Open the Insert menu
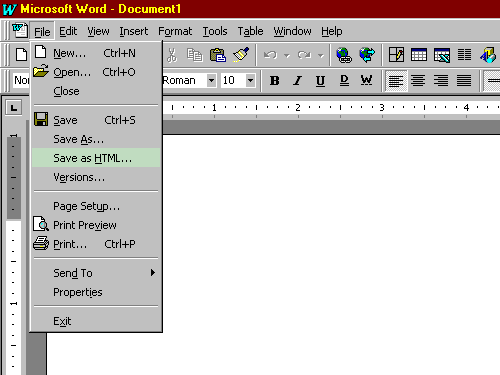The image size is (500, 375). tap(133, 31)
